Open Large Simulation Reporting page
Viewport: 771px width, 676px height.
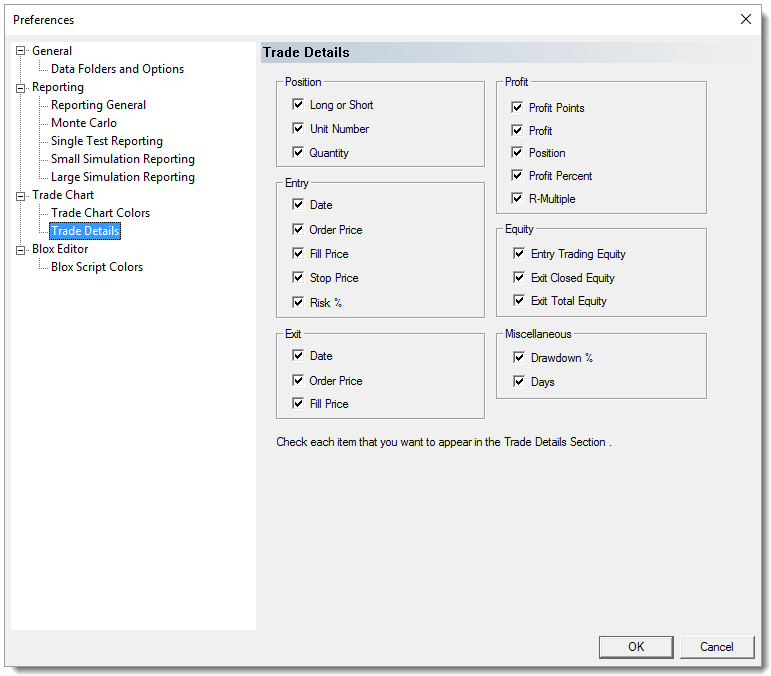pos(122,177)
